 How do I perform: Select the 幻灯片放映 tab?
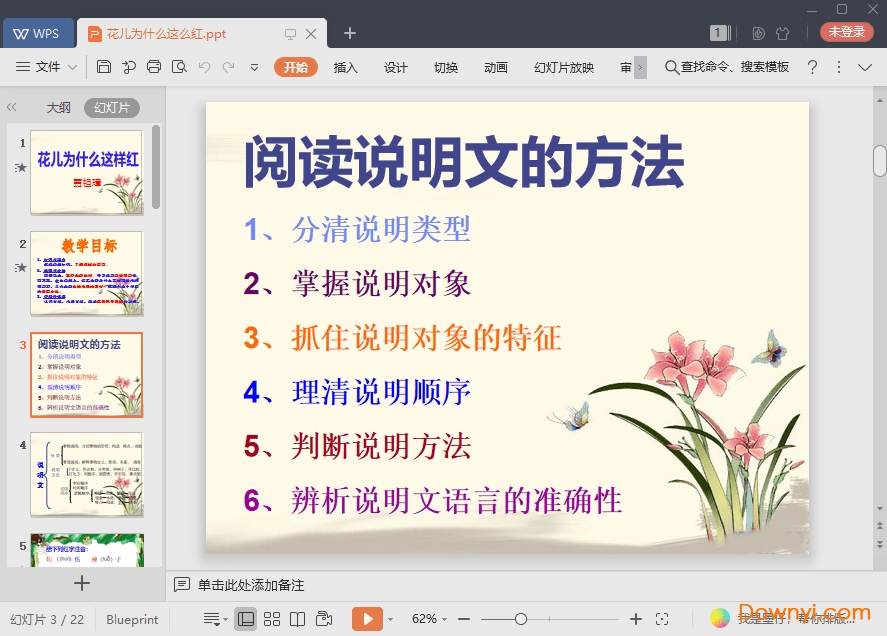(x=563, y=67)
